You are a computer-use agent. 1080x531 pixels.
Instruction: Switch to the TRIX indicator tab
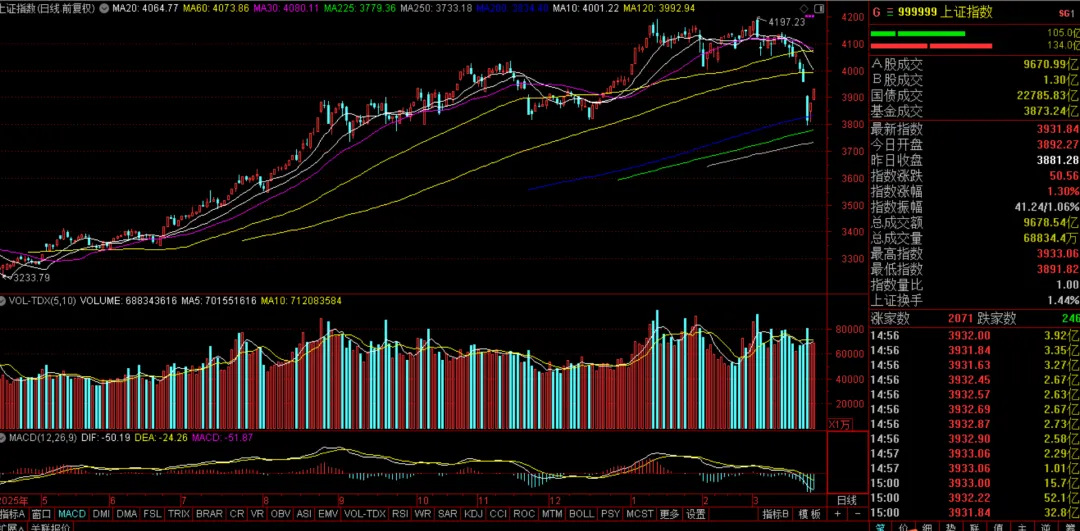(179, 514)
